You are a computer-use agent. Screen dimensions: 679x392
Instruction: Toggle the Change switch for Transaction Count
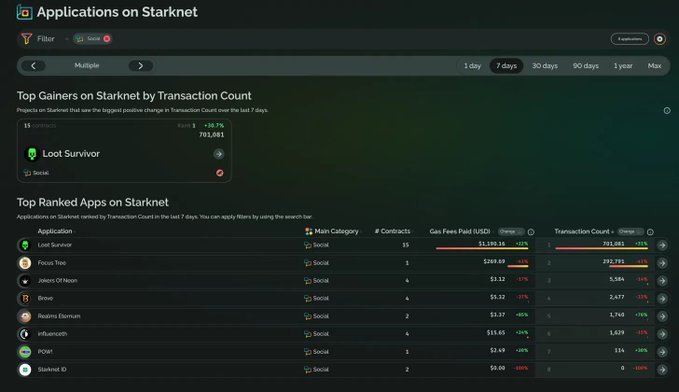pyautogui.click(x=630, y=232)
